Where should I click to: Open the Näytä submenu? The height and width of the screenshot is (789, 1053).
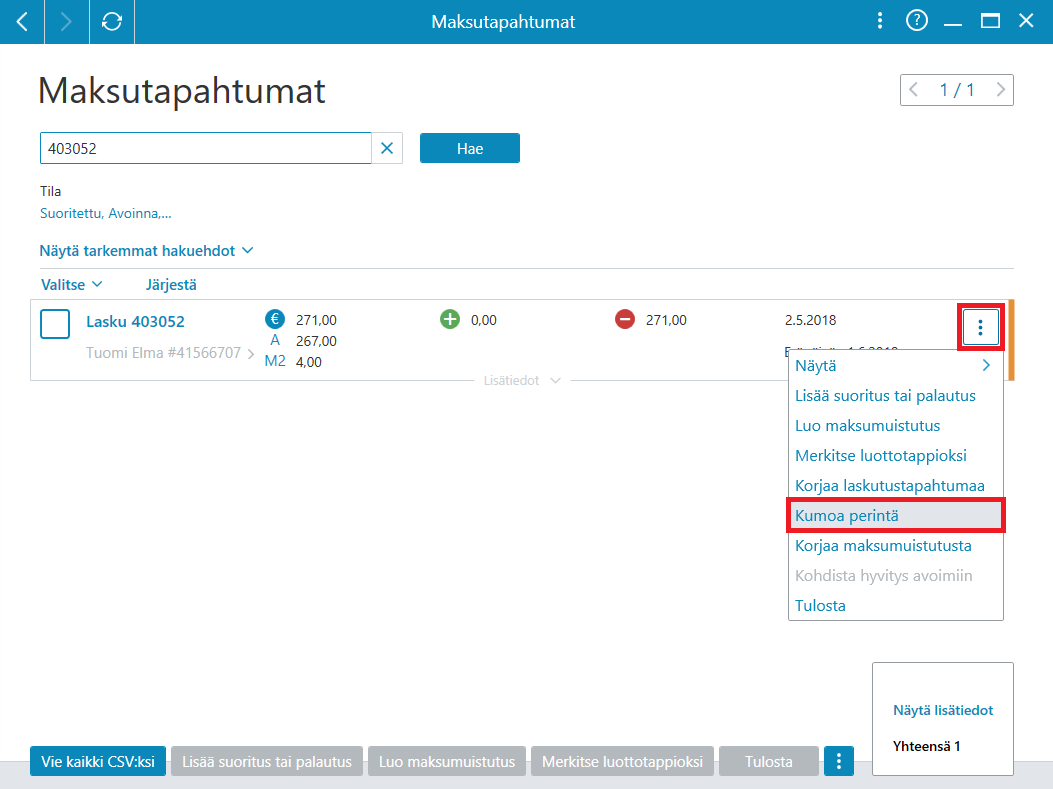click(895, 366)
